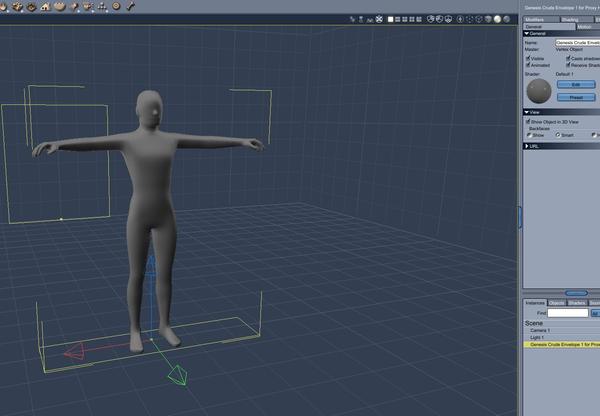600x416 pixels.
Task: Select the flat shaded cube display icon
Action: [488, 19]
